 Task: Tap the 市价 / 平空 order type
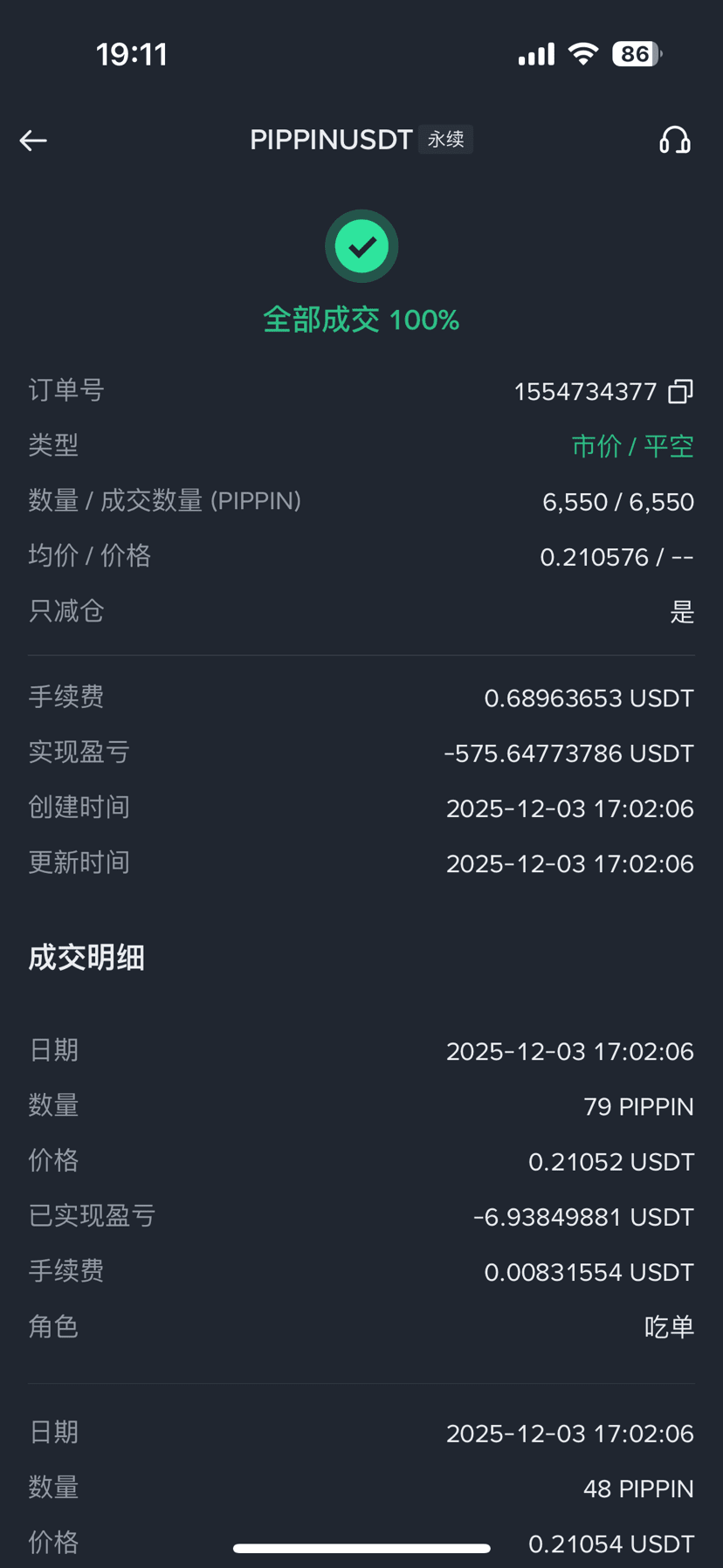pyautogui.click(x=633, y=446)
